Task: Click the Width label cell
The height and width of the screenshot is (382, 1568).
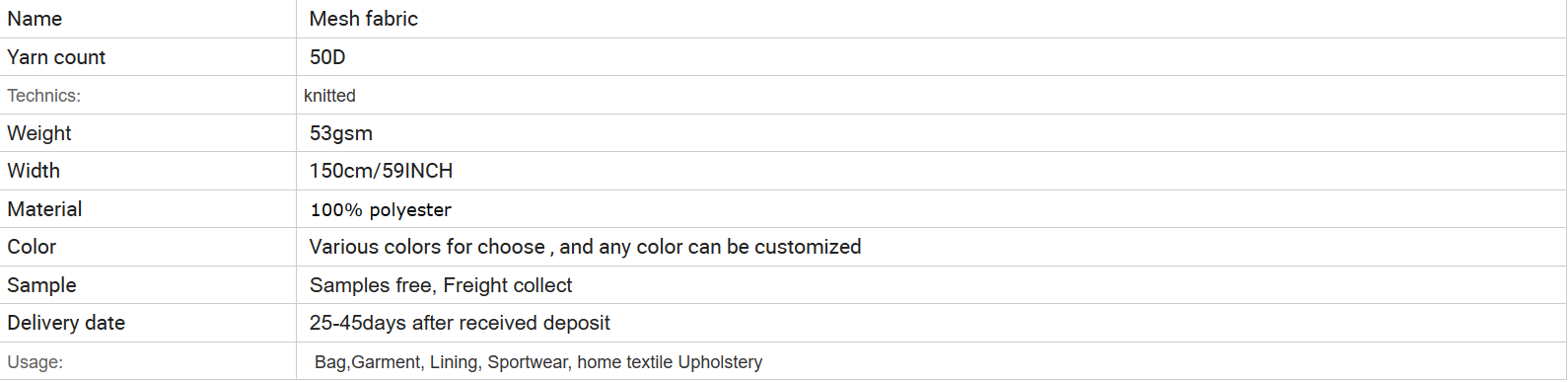Action: click(x=148, y=171)
